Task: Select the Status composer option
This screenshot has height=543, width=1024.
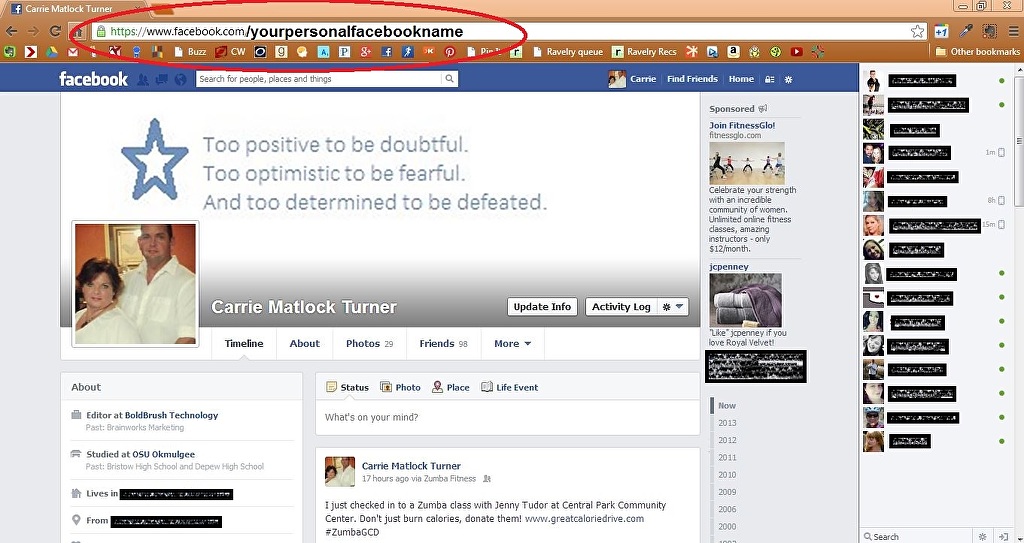Action: point(347,387)
